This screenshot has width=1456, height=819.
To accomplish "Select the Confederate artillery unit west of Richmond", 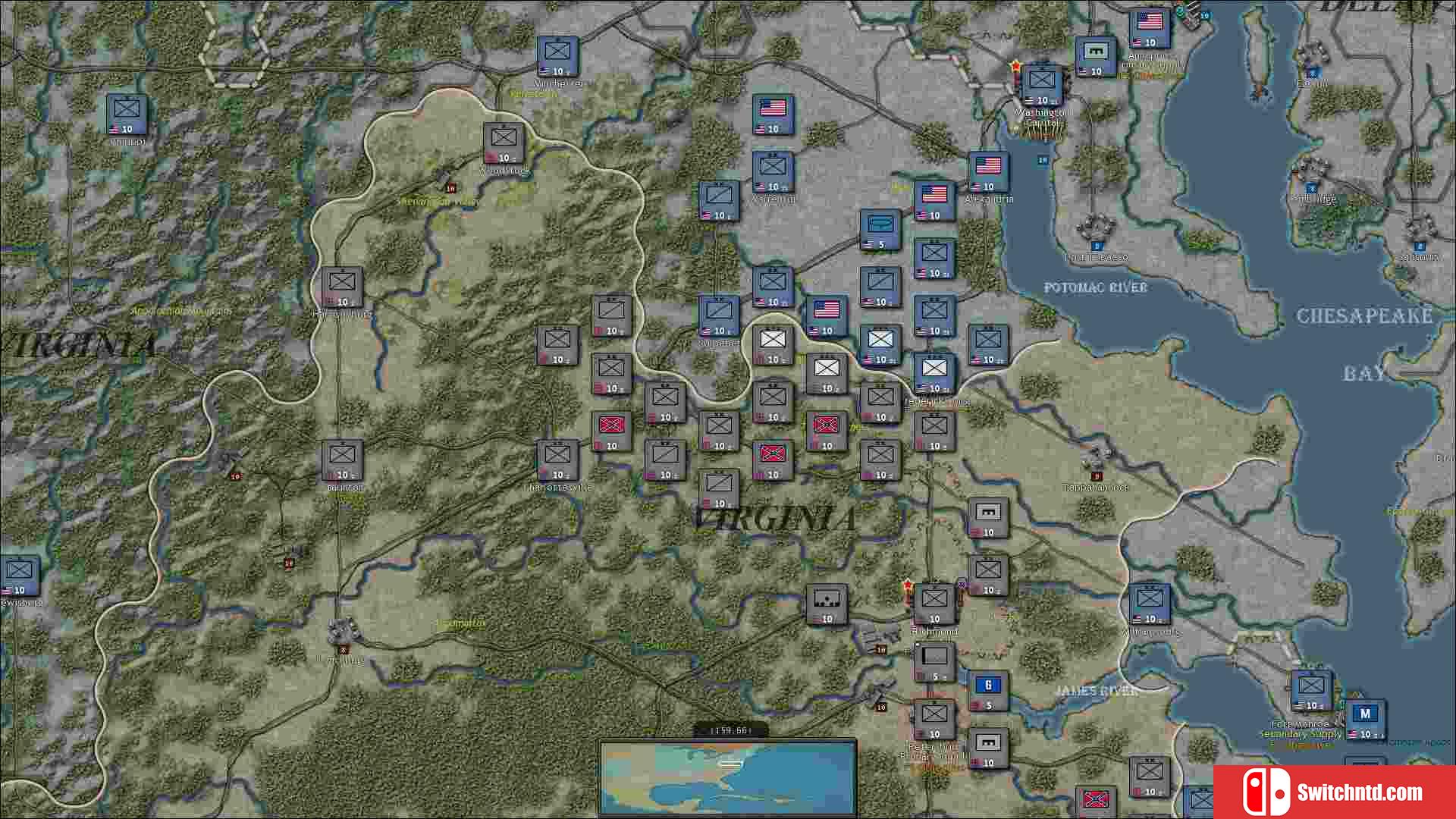I will click(827, 604).
